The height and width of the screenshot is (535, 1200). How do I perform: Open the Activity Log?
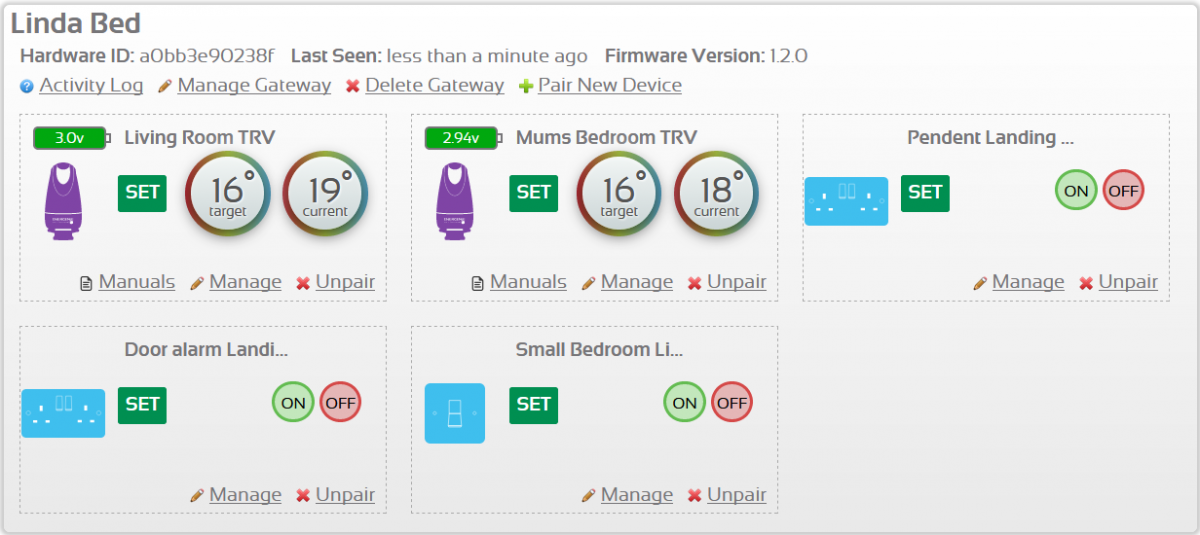coord(91,86)
